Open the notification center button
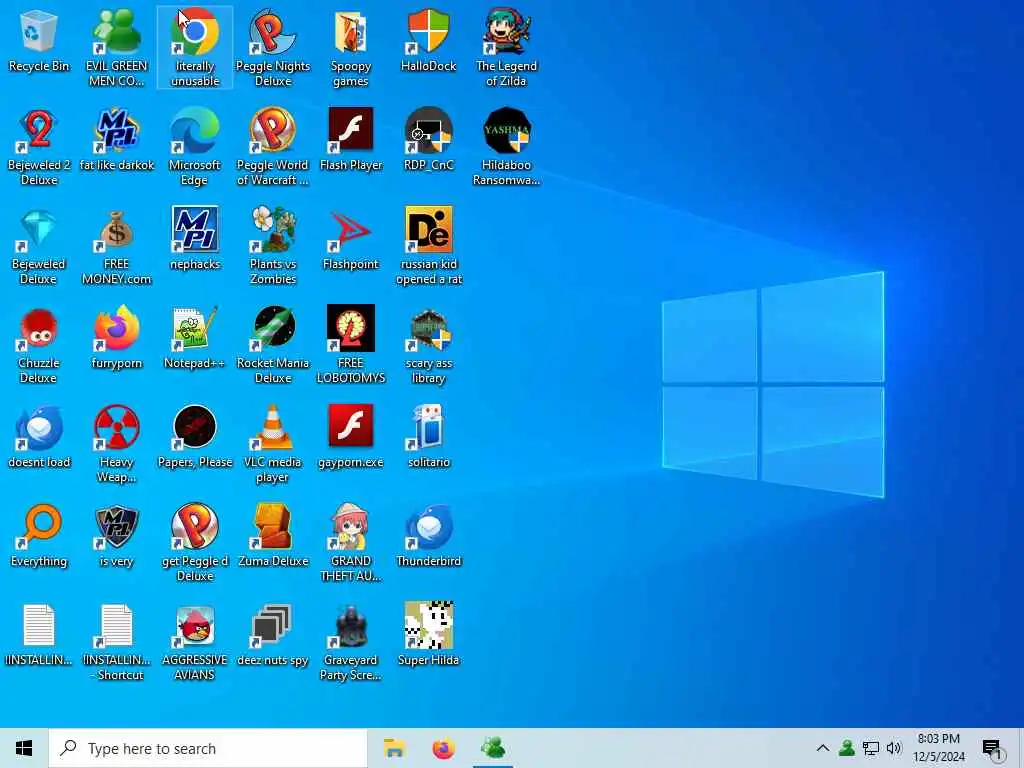 992,748
